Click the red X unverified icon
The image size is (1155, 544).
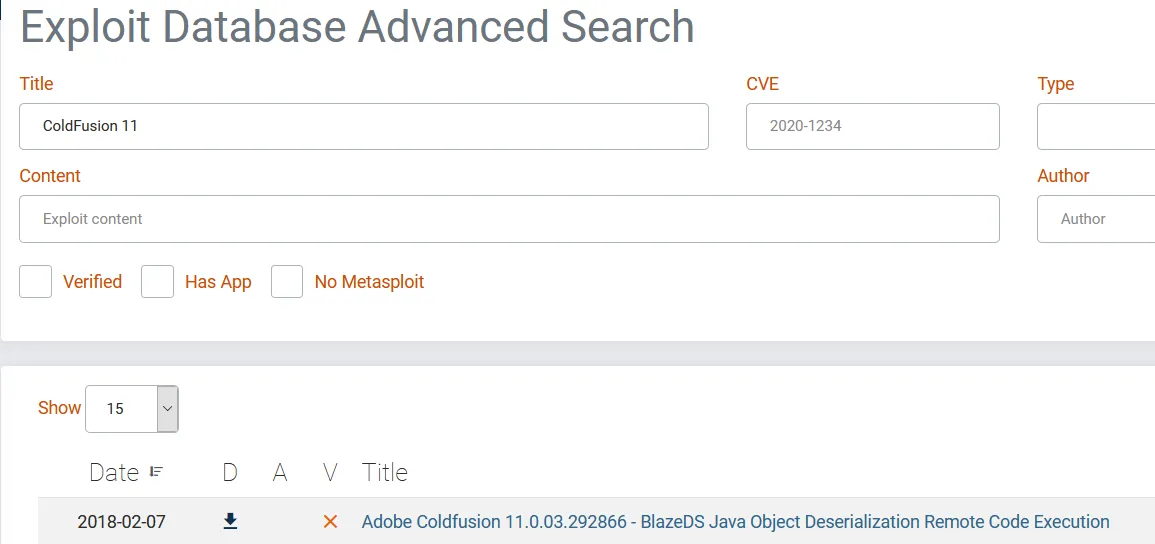click(330, 521)
